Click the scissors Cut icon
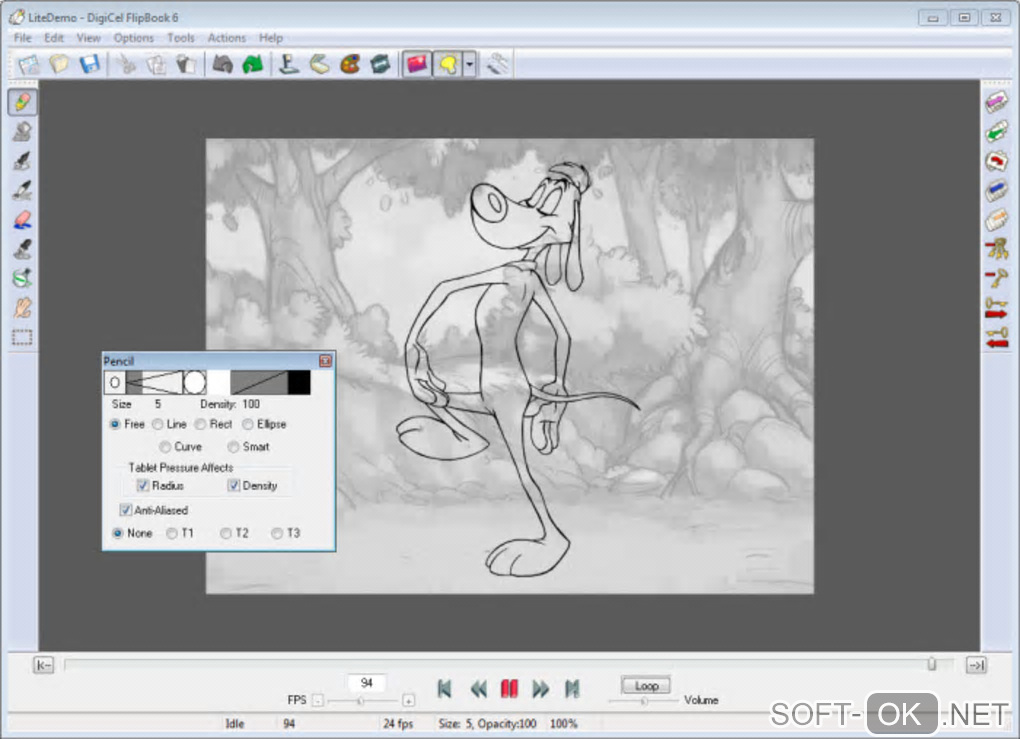 (127, 64)
